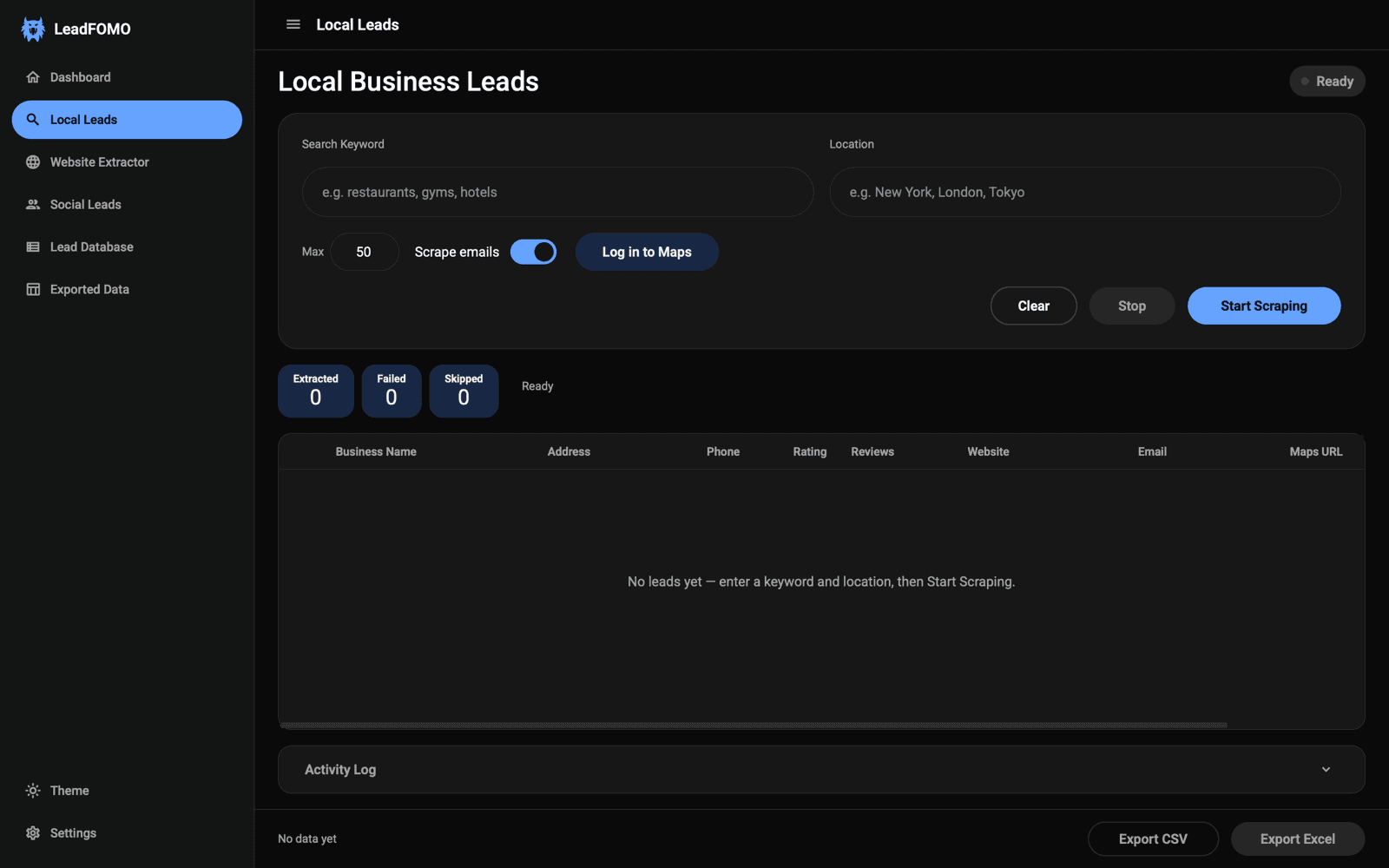Click the Phone column header
Viewport: 1389px width, 868px height.
[x=723, y=452]
